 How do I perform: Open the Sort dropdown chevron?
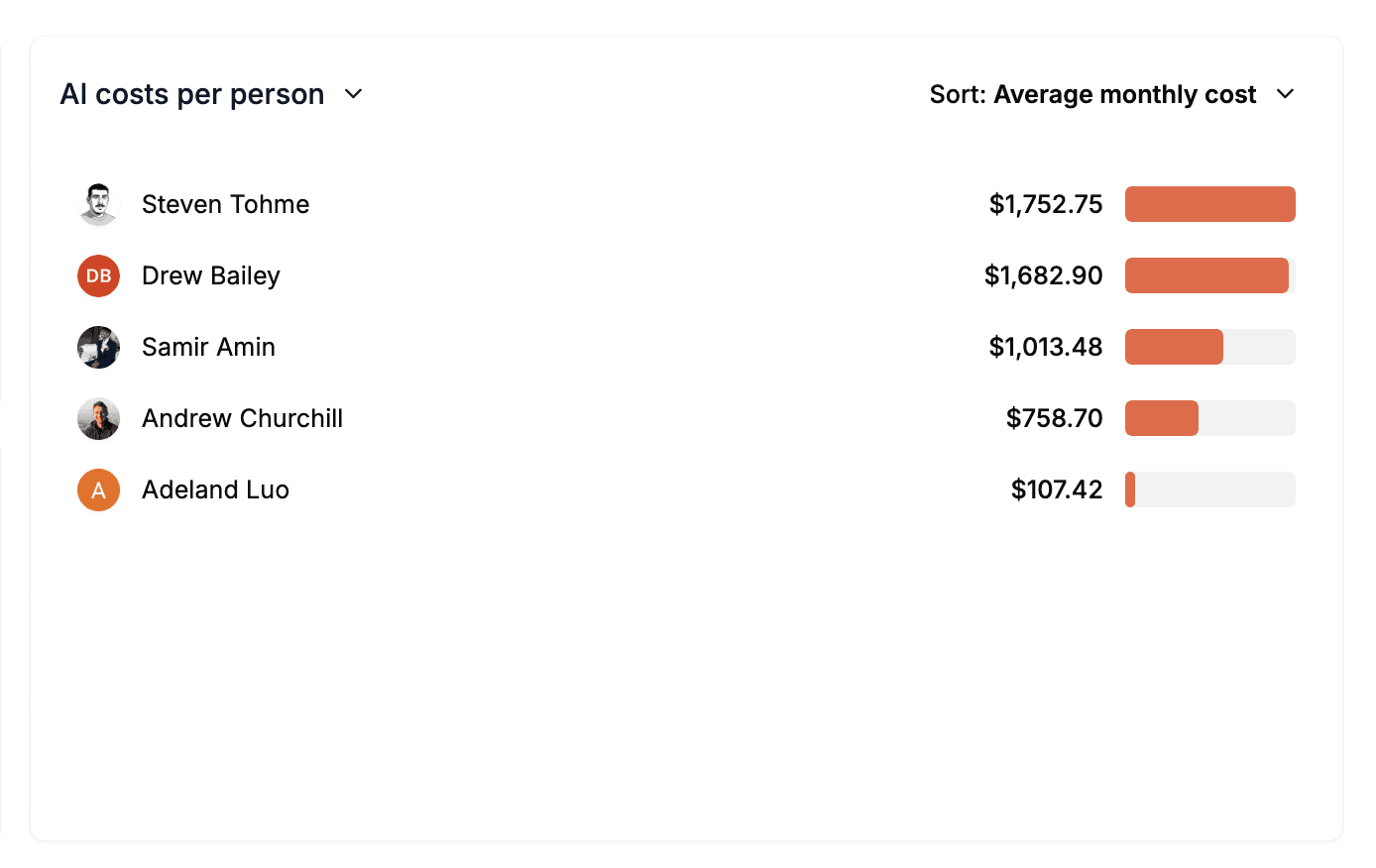point(1286,94)
